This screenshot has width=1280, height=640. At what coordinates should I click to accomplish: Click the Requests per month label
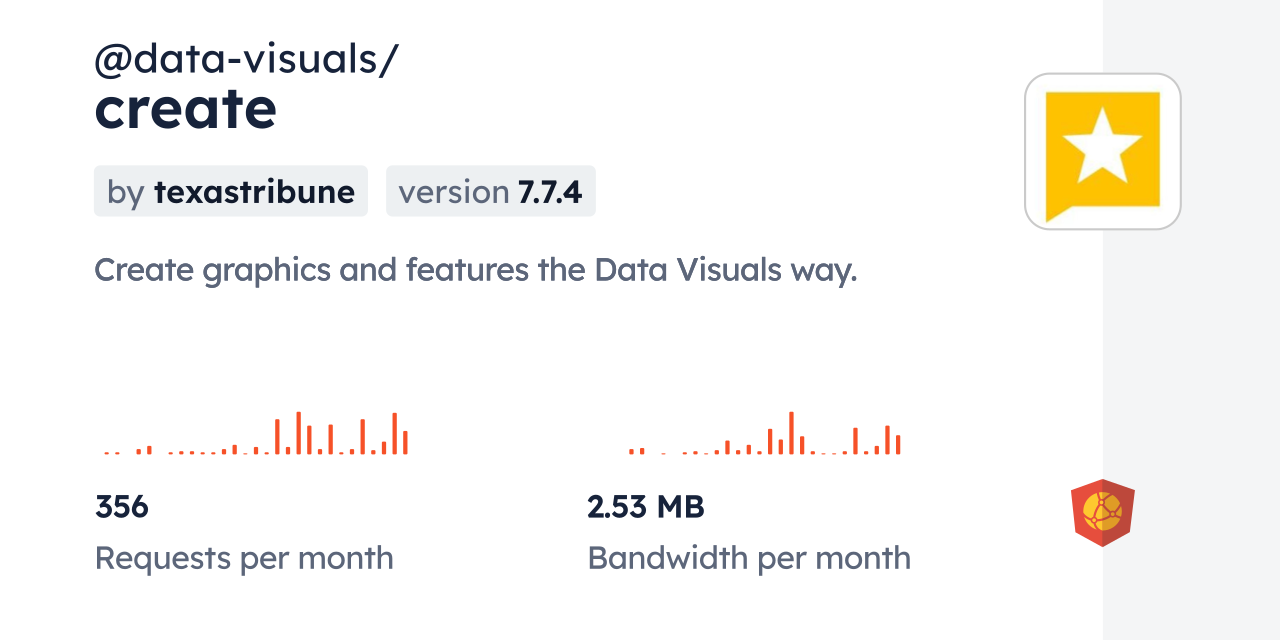pyautogui.click(x=244, y=558)
